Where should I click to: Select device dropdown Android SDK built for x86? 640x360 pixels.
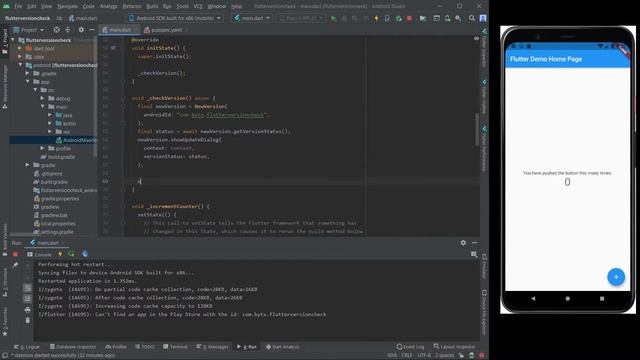click(175, 18)
